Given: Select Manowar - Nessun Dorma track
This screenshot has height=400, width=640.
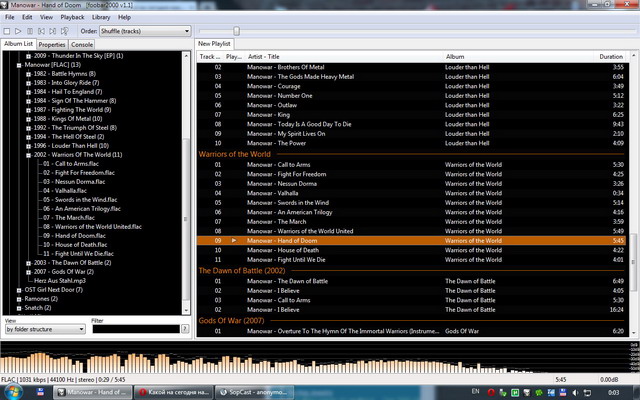Looking at the screenshot, I should tap(413, 184).
